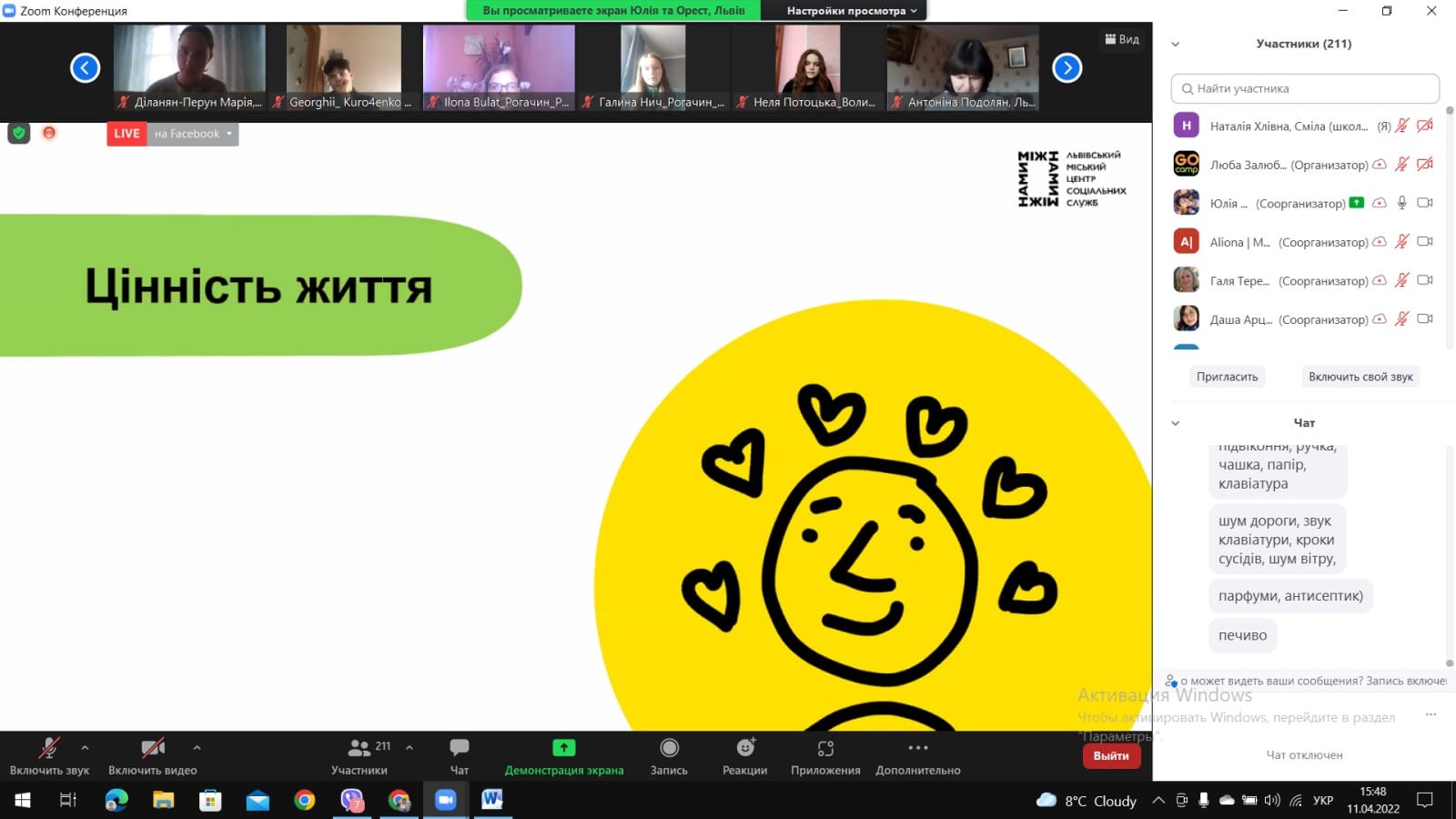Click muted microphone in Даша Арц row
1456x819 pixels.
click(x=1402, y=318)
